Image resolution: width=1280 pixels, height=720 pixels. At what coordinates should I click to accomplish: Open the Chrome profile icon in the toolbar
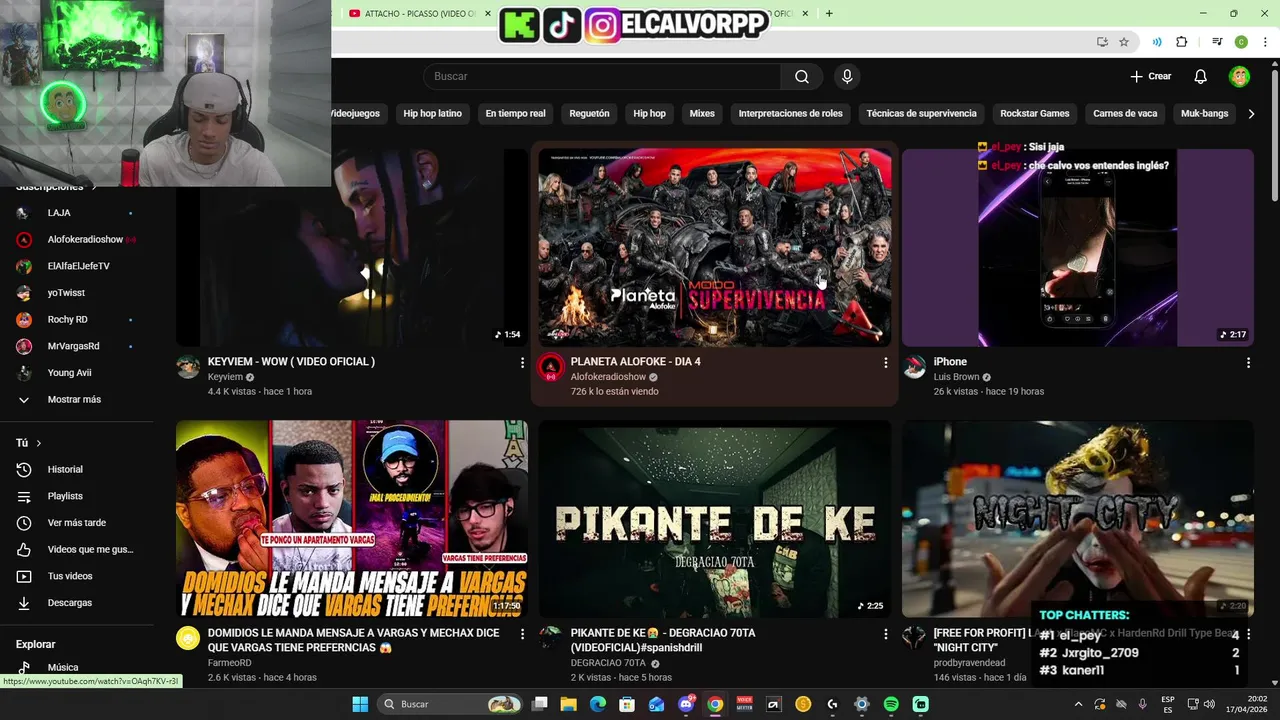pos(1241,42)
